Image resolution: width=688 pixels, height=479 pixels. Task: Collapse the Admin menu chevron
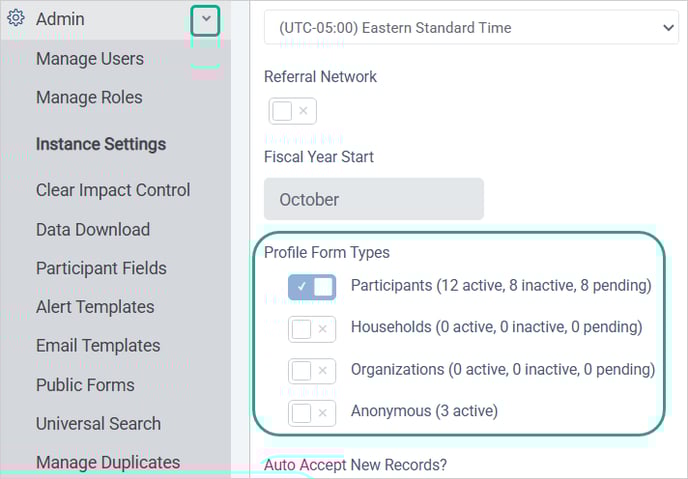(x=205, y=20)
